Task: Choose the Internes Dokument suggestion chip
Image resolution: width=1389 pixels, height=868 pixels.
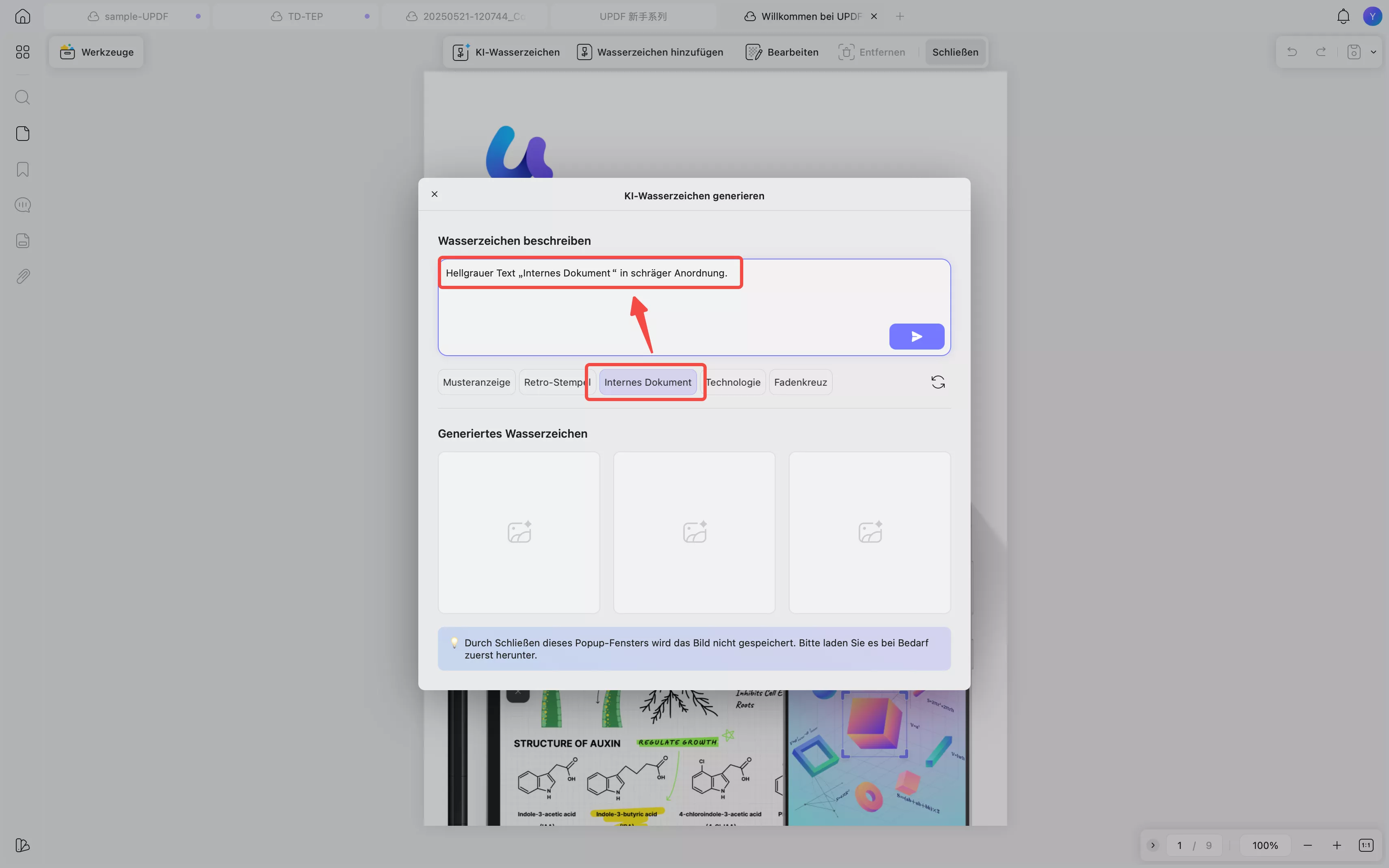Action: [647, 382]
